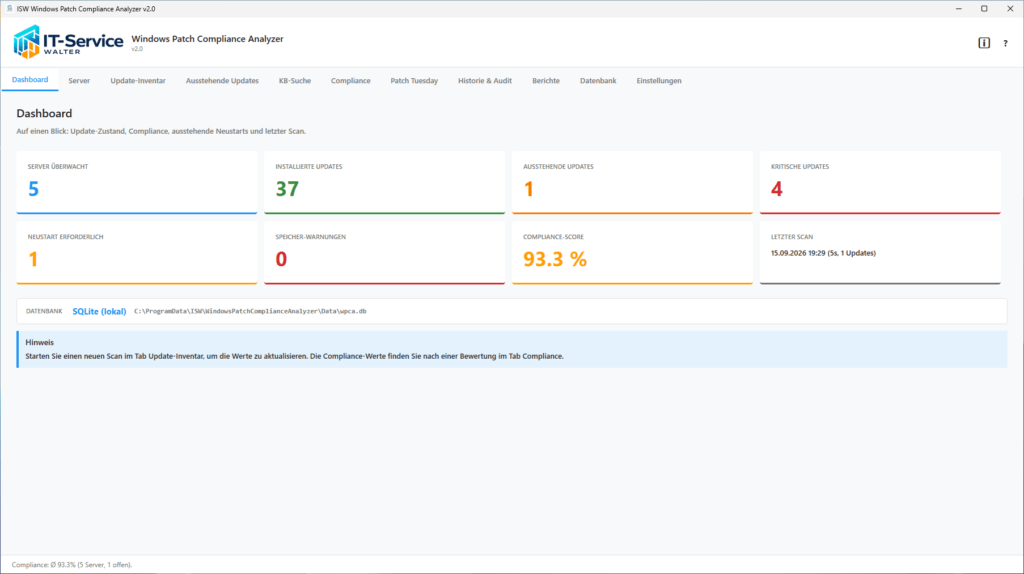Click the IT-Service Walter logo
This screenshot has height=574, width=1024.
68,42
